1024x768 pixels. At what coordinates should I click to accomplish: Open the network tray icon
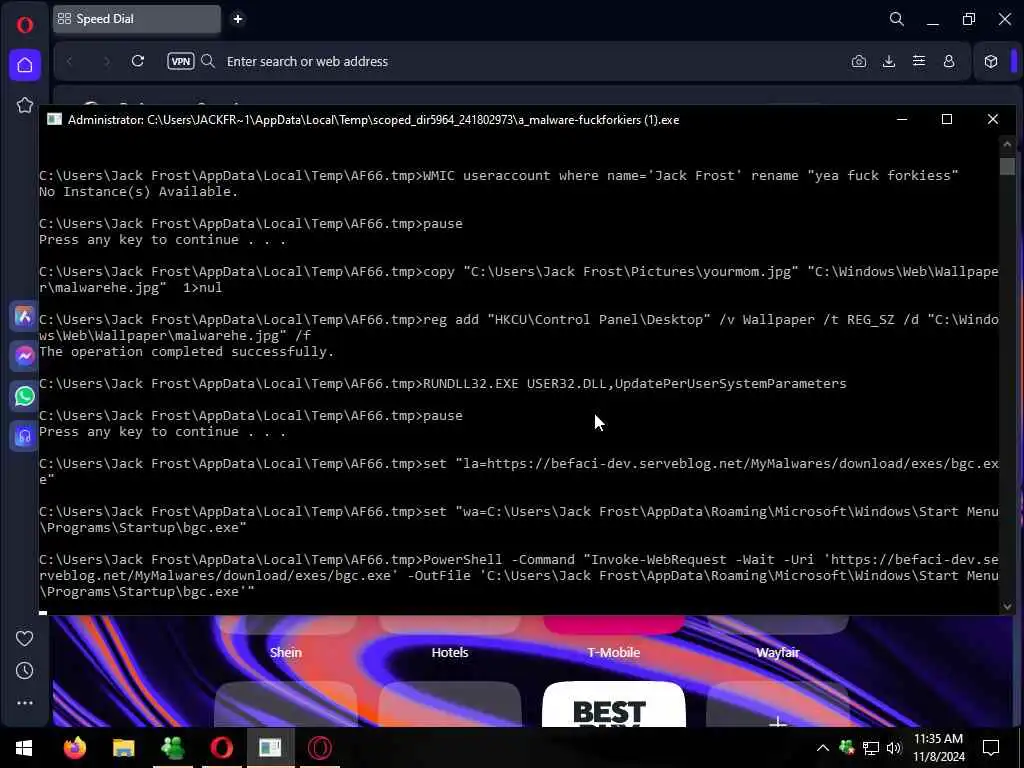(x=871, y=748)
